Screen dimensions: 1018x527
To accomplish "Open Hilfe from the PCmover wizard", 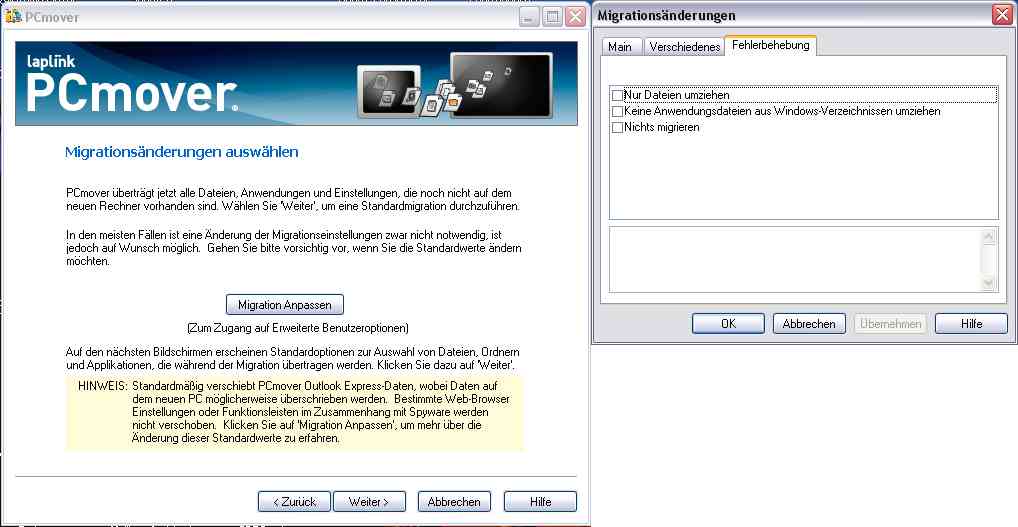I will click(x=540, y=501).
